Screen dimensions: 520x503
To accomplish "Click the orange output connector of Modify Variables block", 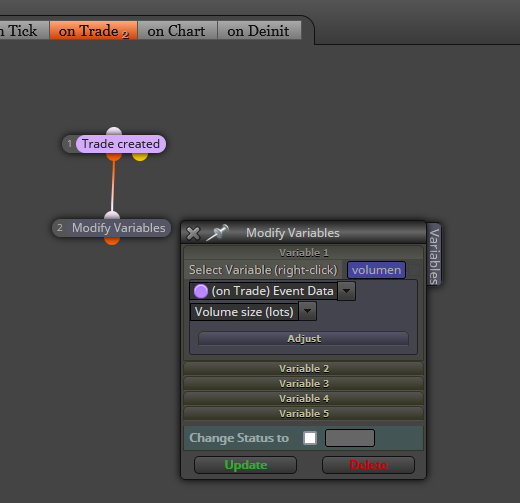I will point(112,240).
